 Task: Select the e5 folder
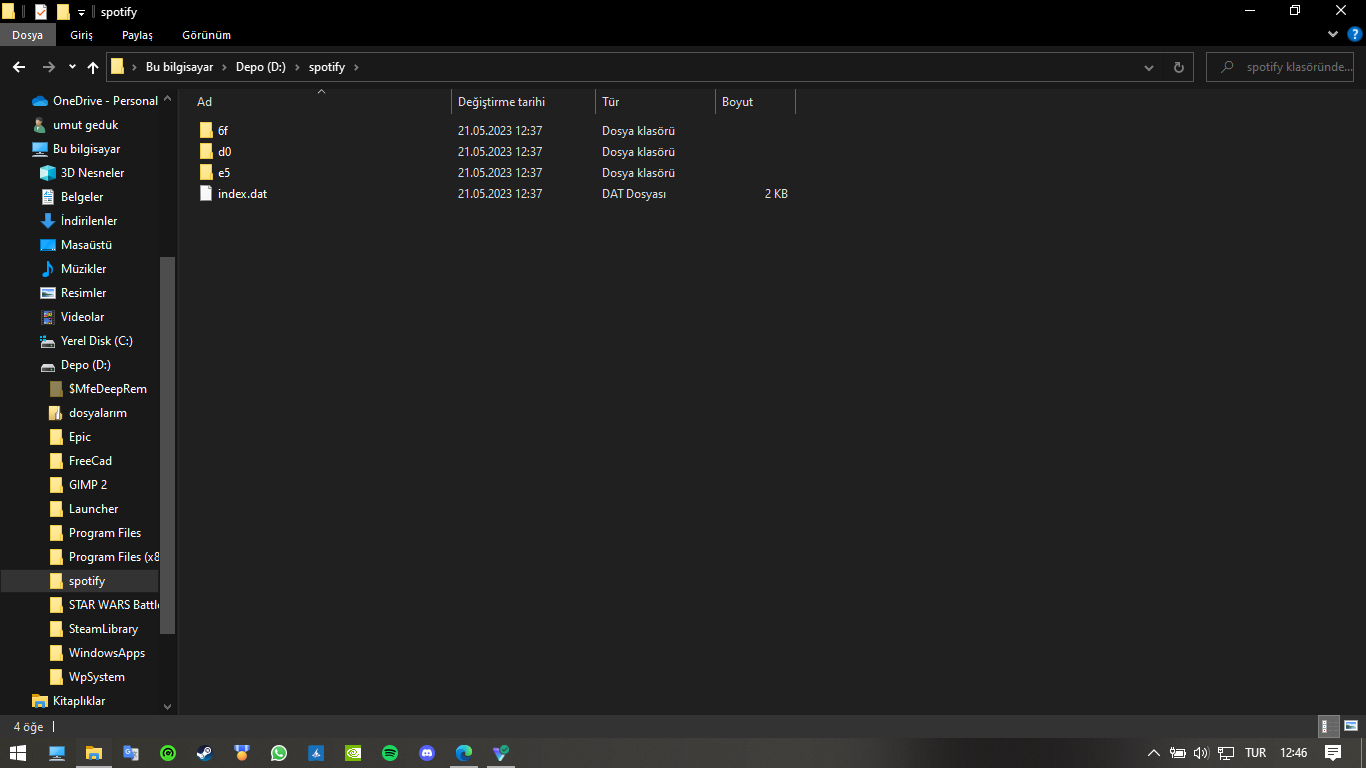(224, 173)
